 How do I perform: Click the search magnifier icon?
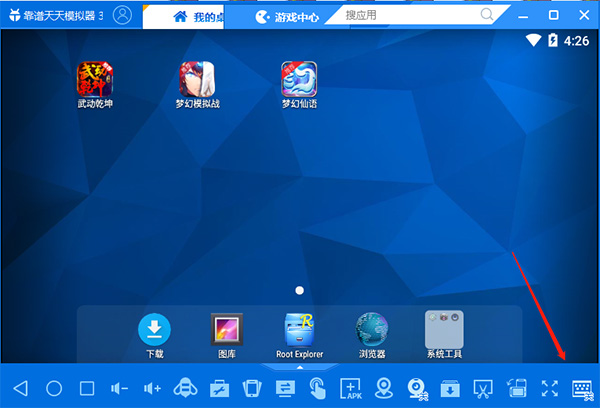487,15
